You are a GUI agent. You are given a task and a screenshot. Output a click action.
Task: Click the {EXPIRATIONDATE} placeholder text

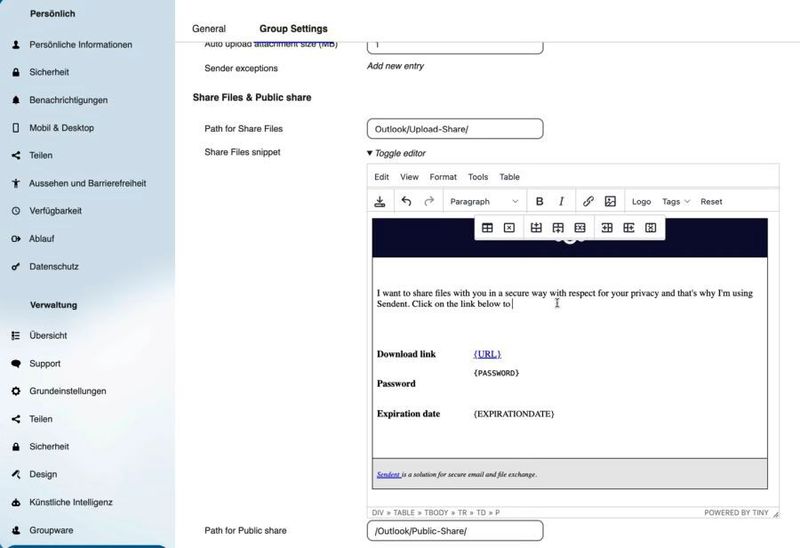(513, 414)
